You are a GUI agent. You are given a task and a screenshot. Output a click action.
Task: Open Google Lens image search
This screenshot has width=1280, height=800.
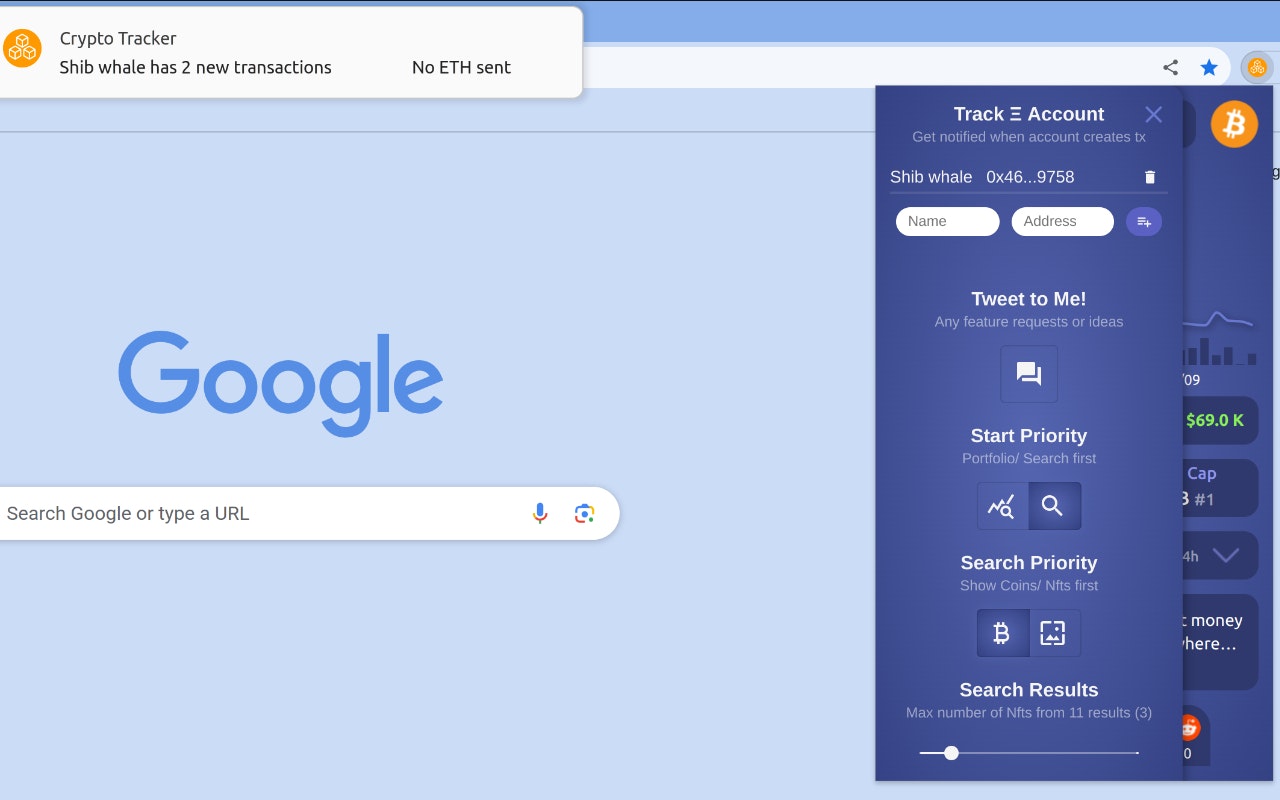click(x=584, y=513)
